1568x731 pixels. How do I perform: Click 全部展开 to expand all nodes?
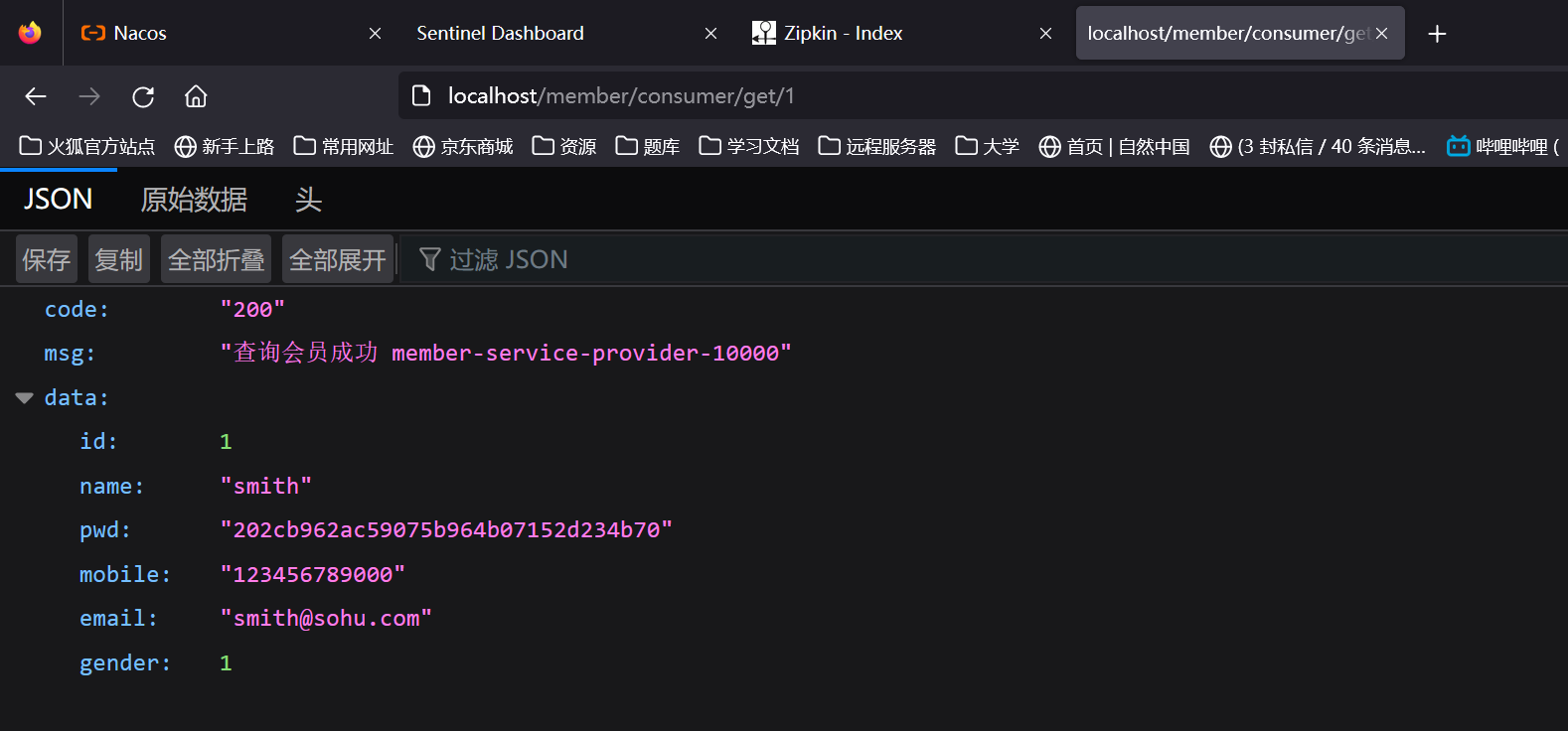pyautogui.click(x=338, y=259)
